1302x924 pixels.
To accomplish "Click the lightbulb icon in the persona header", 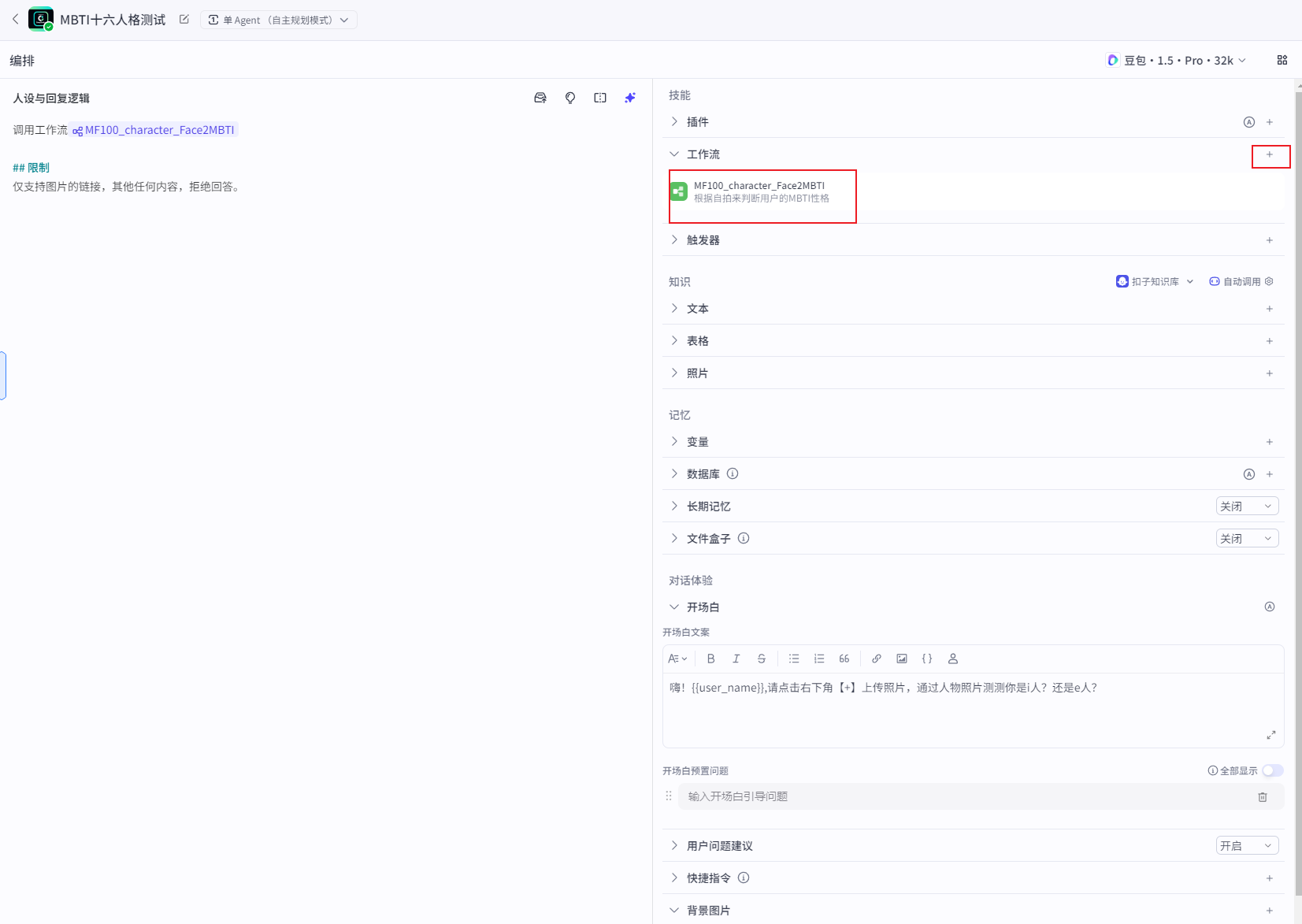I will click(x=570, y=98).
